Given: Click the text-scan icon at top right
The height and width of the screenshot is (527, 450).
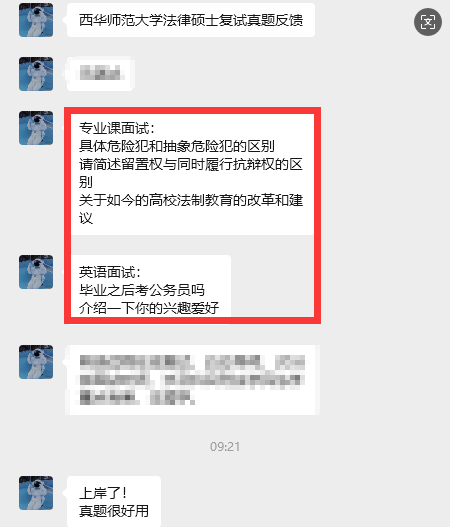Looking at the screenshot, I should 427,22.
